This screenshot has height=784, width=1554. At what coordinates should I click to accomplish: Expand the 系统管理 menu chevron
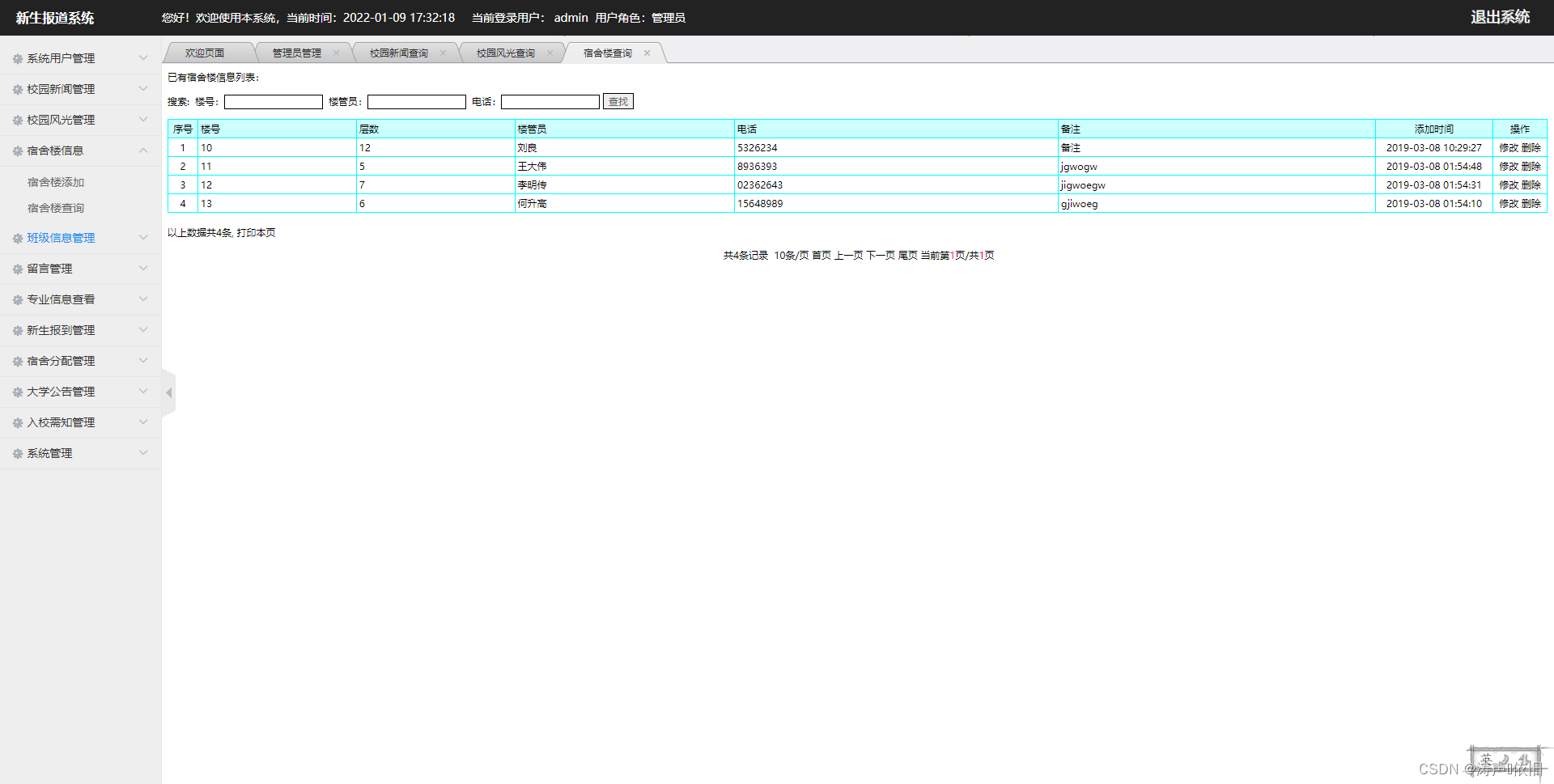(143, 452)
